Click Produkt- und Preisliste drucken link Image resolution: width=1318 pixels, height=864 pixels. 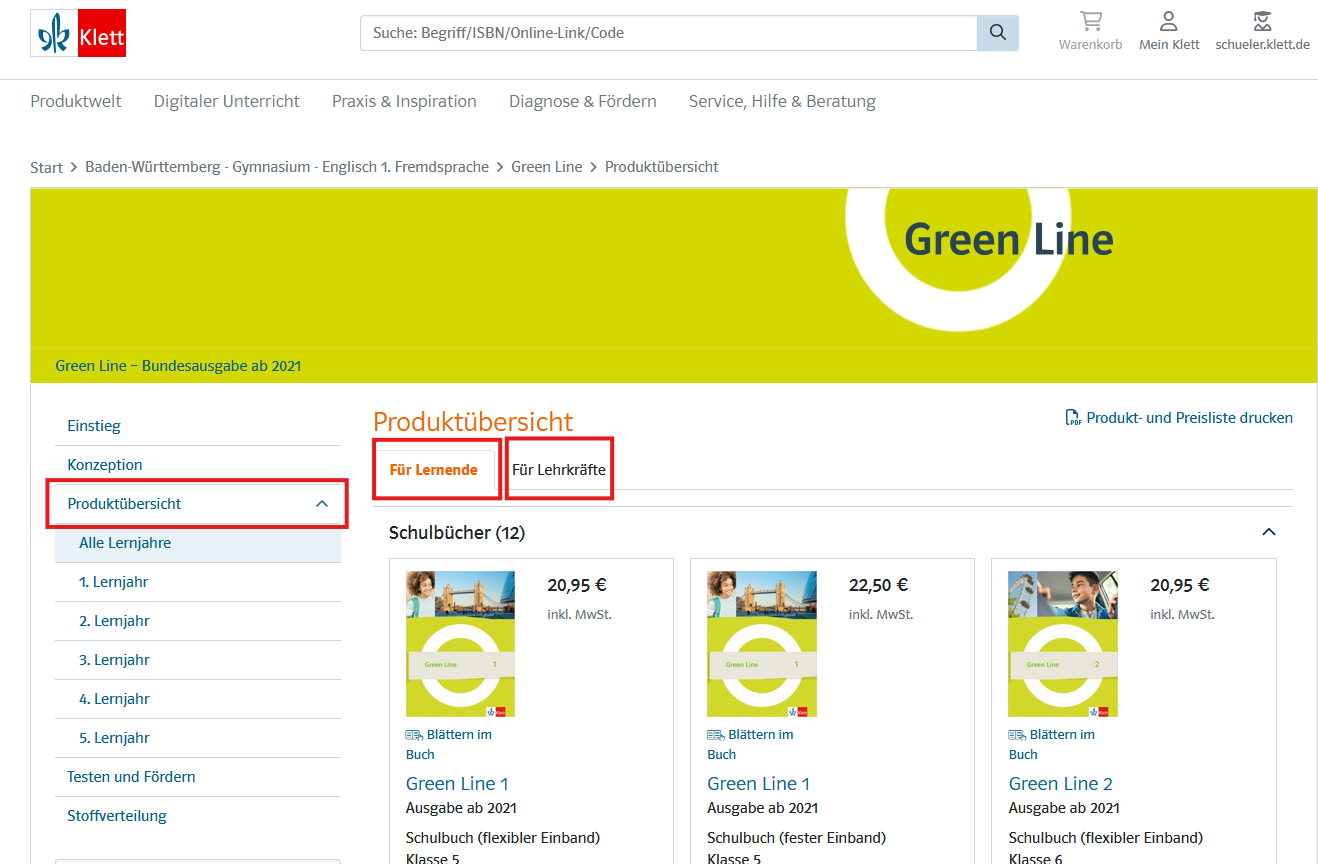coord(1190,418)
